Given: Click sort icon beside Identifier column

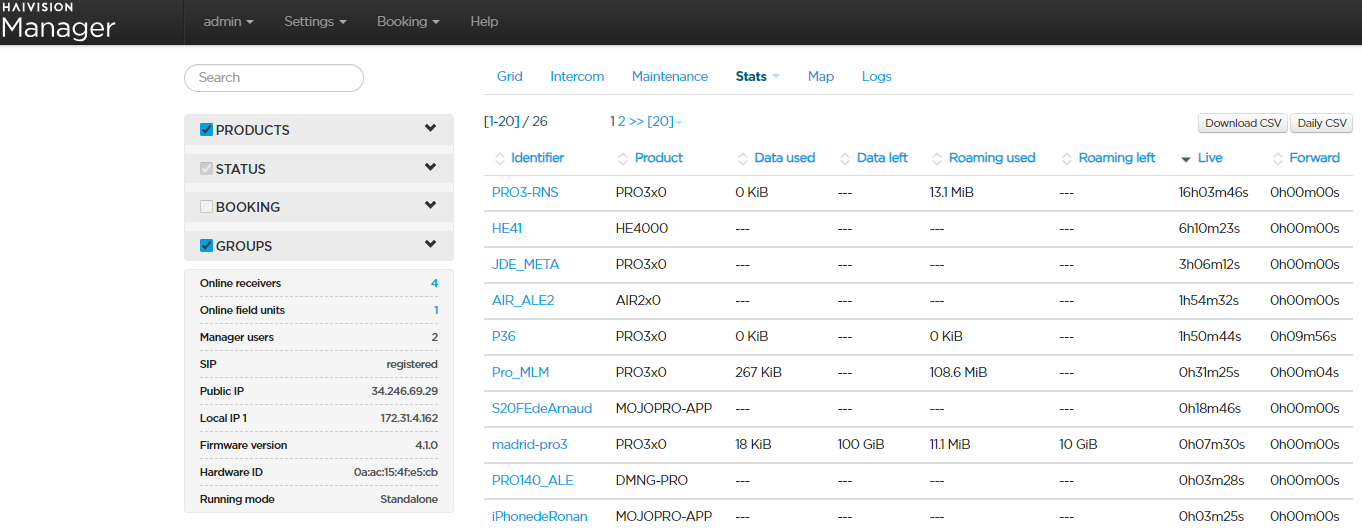Looking at the screenshot, I should (500, 158).
